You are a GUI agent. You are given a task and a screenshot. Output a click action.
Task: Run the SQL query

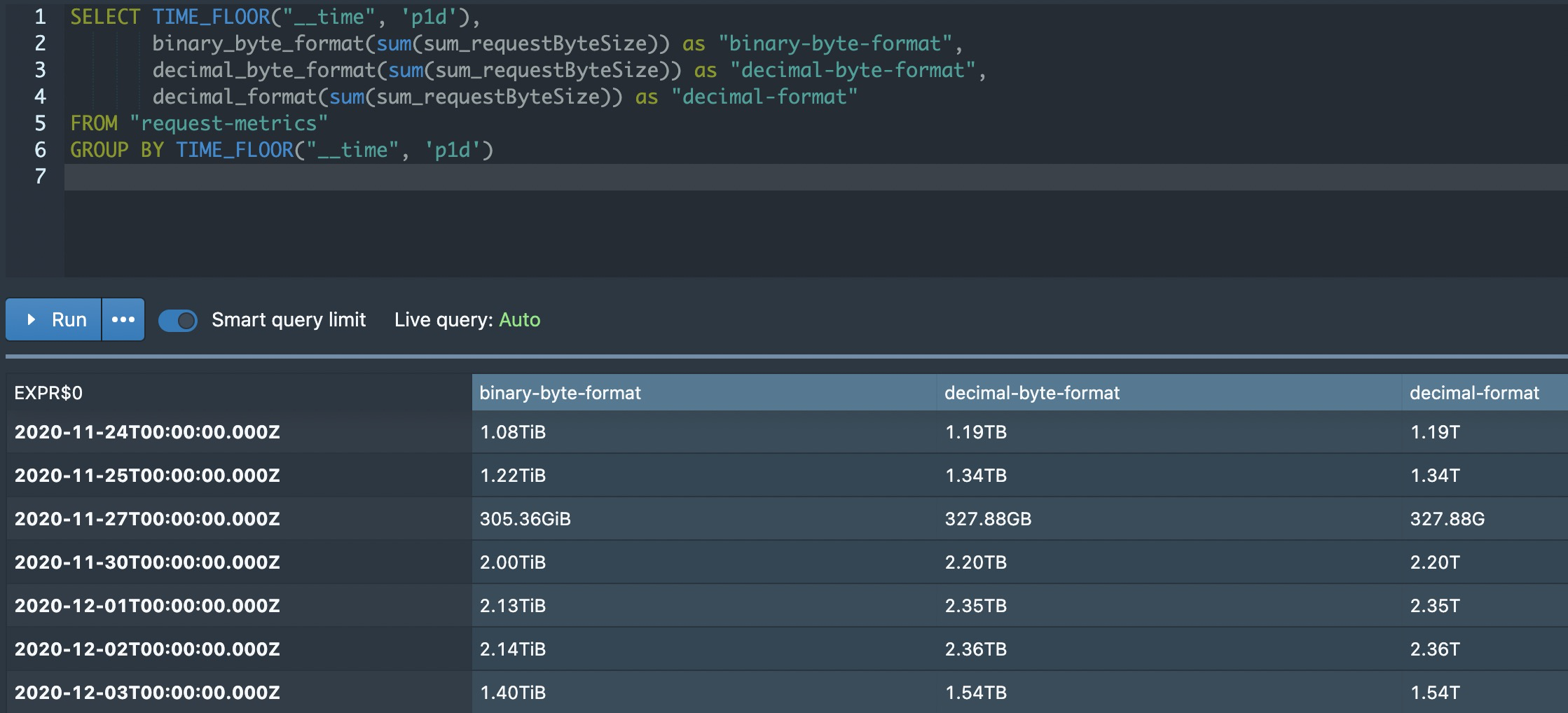pos(54,319)
